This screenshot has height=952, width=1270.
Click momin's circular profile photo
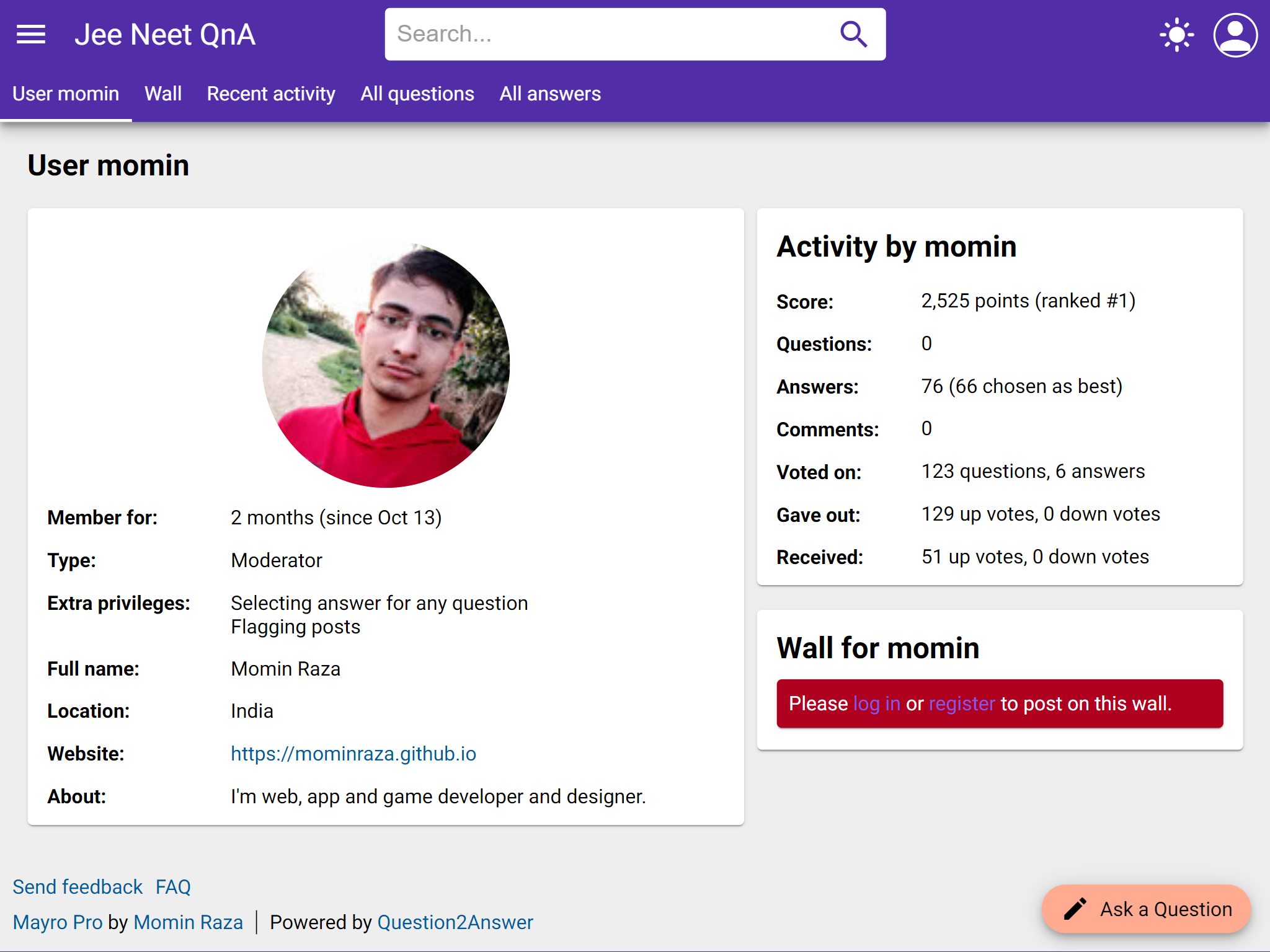coord(386,364)
